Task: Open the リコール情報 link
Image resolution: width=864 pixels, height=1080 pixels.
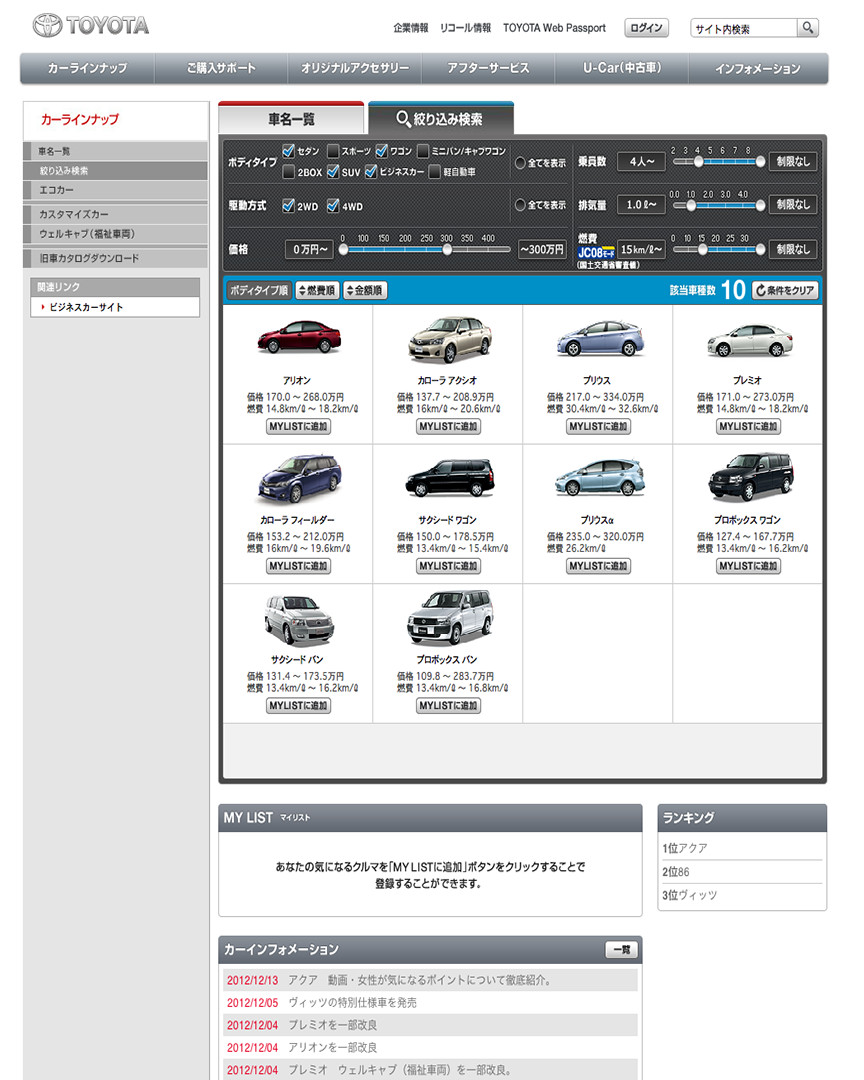Action: tap(465, 28)
